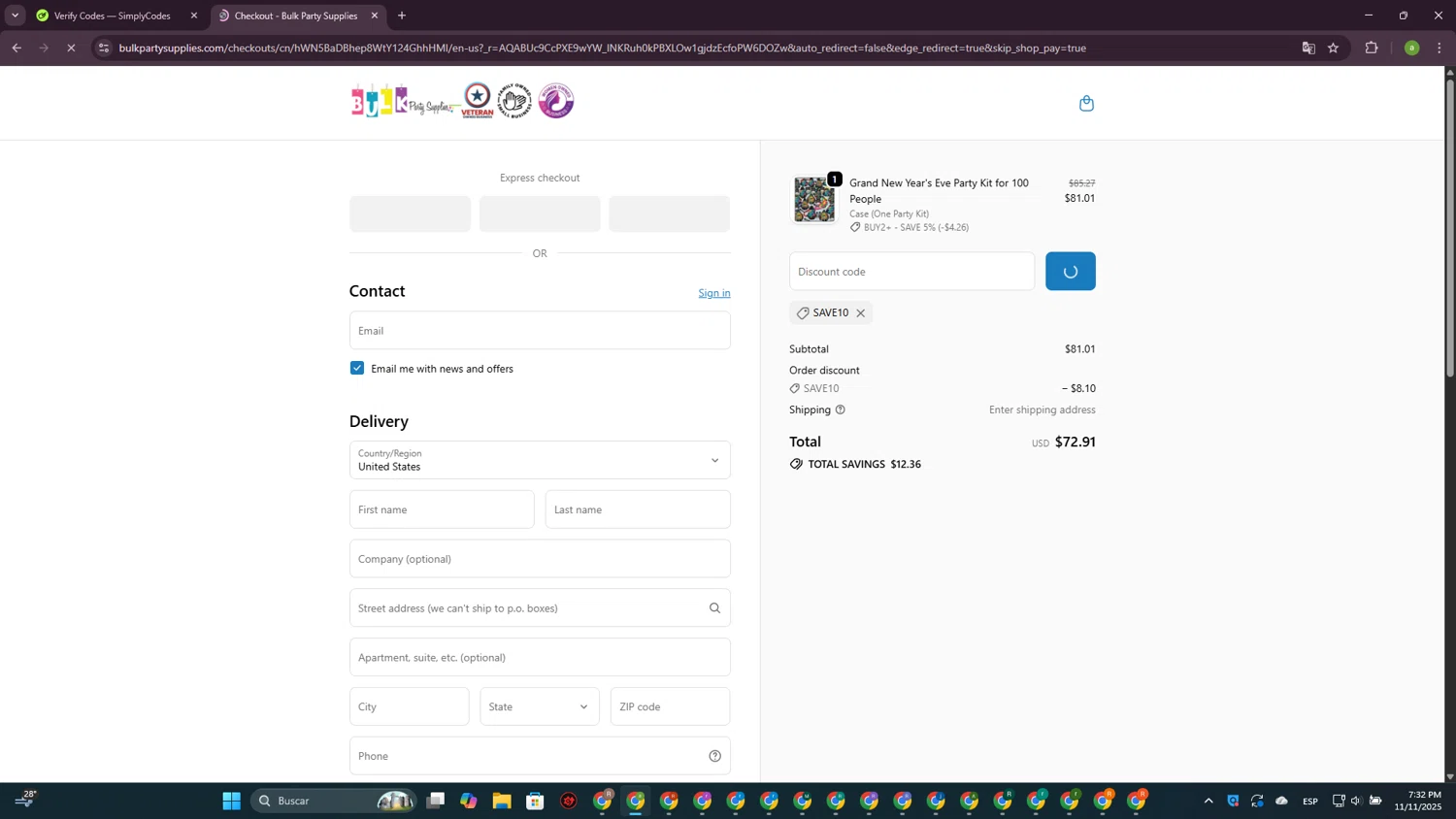This screenshot has height=819, width=1456.
Task: Close the Verify Codes tab
Action: [194, 16]
